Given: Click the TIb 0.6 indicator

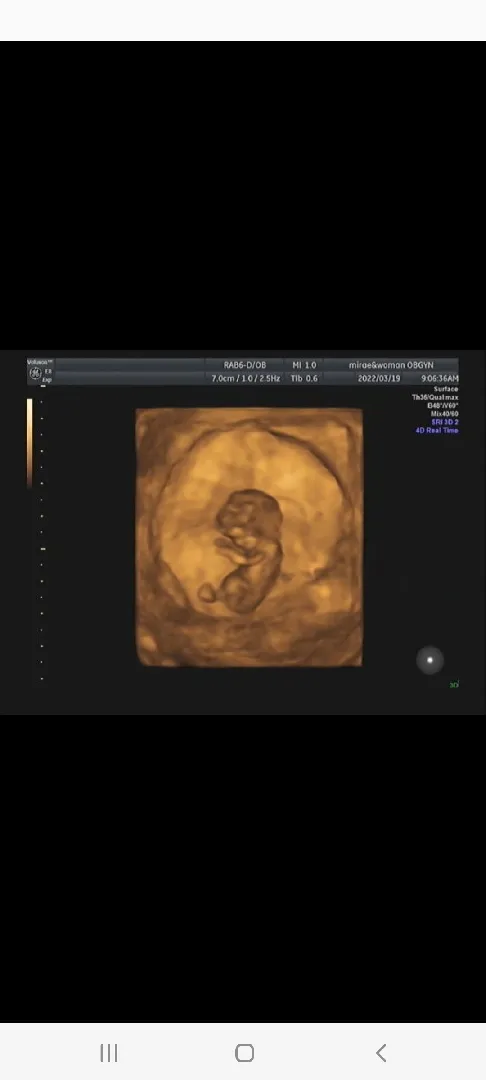Looking at the screenshot, I should [x=304, y=379].
